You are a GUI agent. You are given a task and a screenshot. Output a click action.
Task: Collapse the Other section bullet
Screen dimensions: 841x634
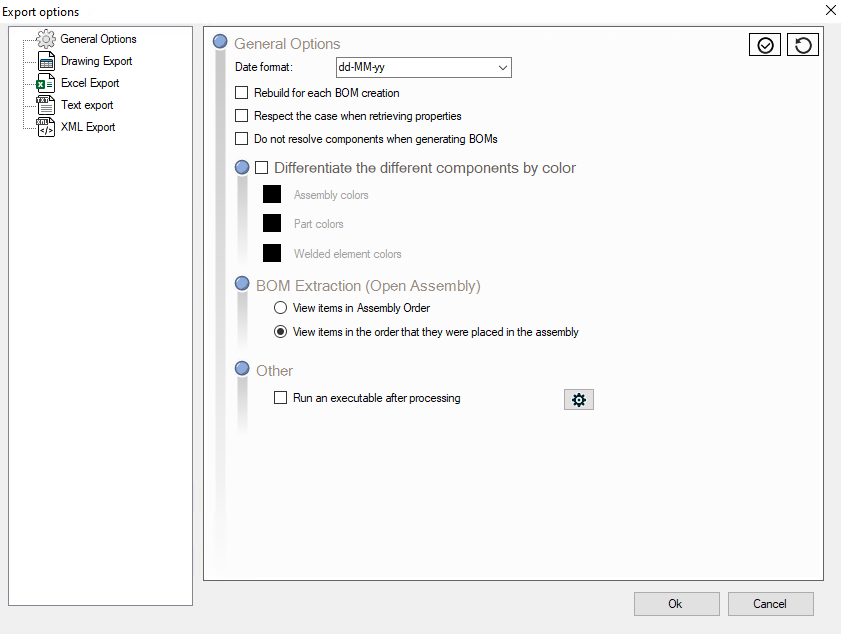click(242, 370)
